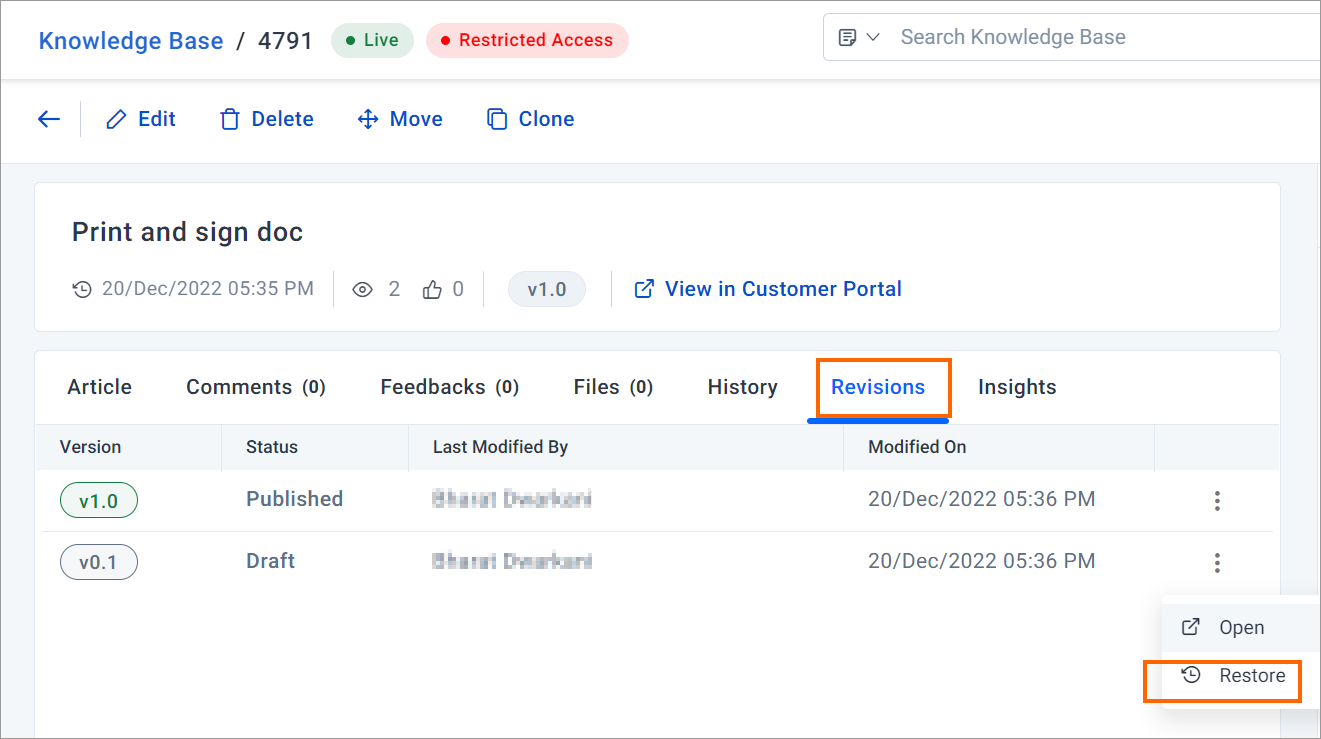Image resolution: width=1321 pixels, height=739 pixels.
Task: Open the Feedbacks tab
Action: coord(450,387)
